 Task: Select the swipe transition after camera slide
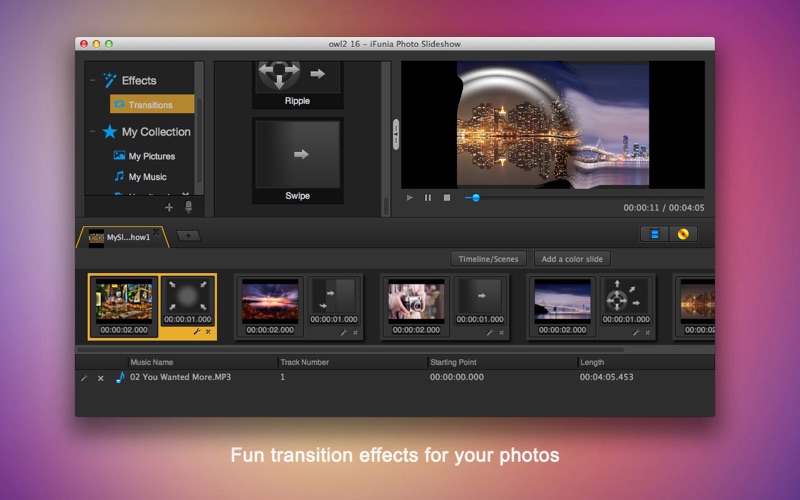point(480,296)
